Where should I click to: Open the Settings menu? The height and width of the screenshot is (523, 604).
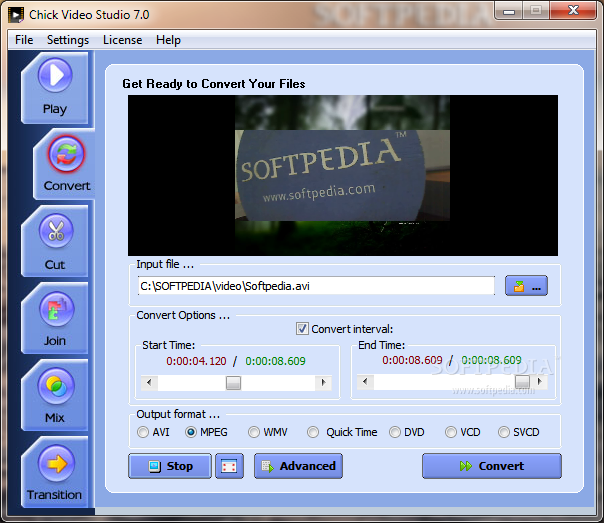(68, 40)
